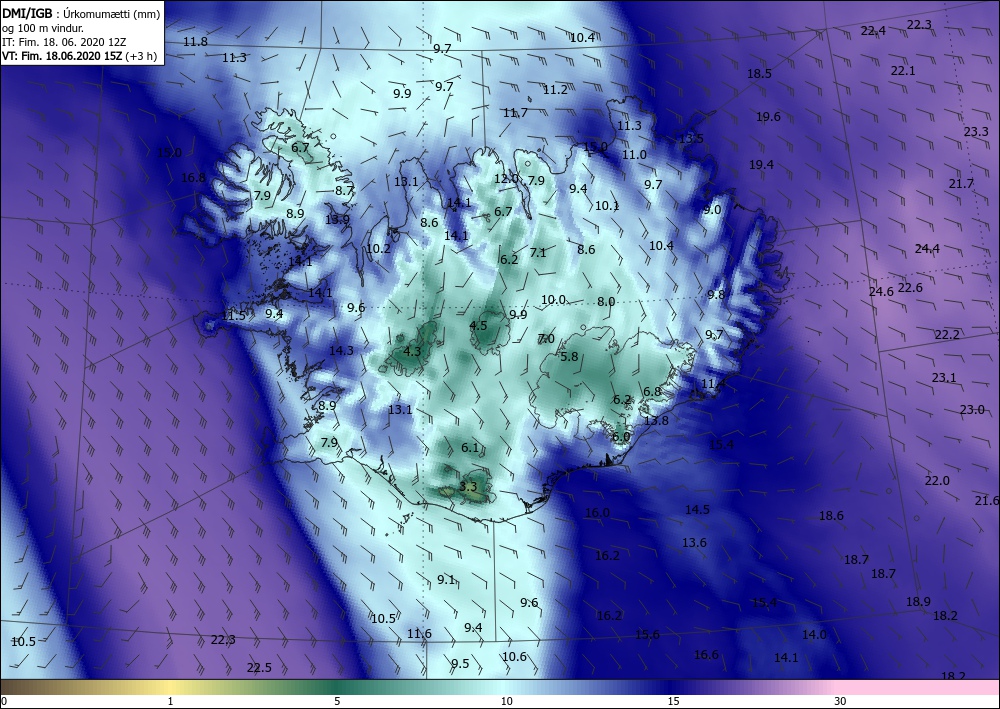Click the value 19.6 on the map
Image resolution: width=1000 pixels, height=709 pixels.
[x=768, y=117]
